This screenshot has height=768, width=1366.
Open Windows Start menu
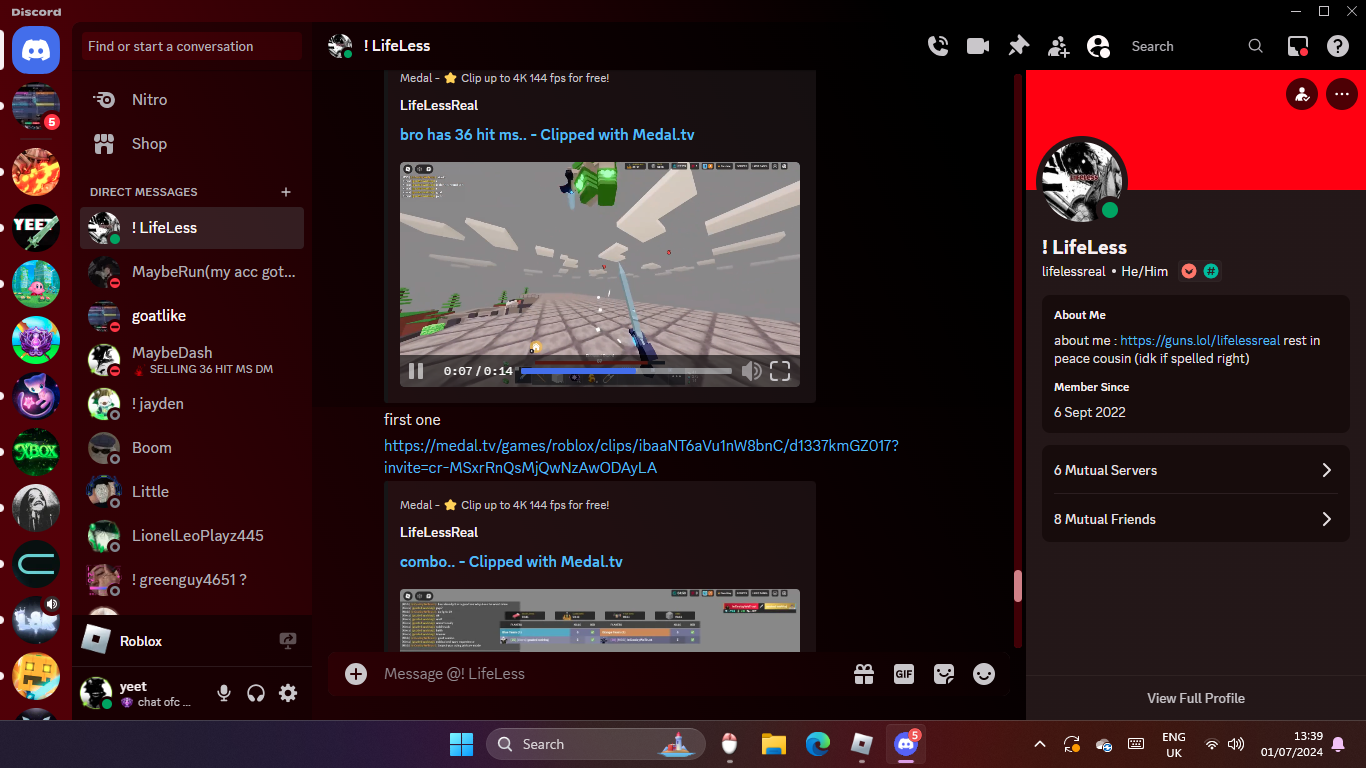461,744
